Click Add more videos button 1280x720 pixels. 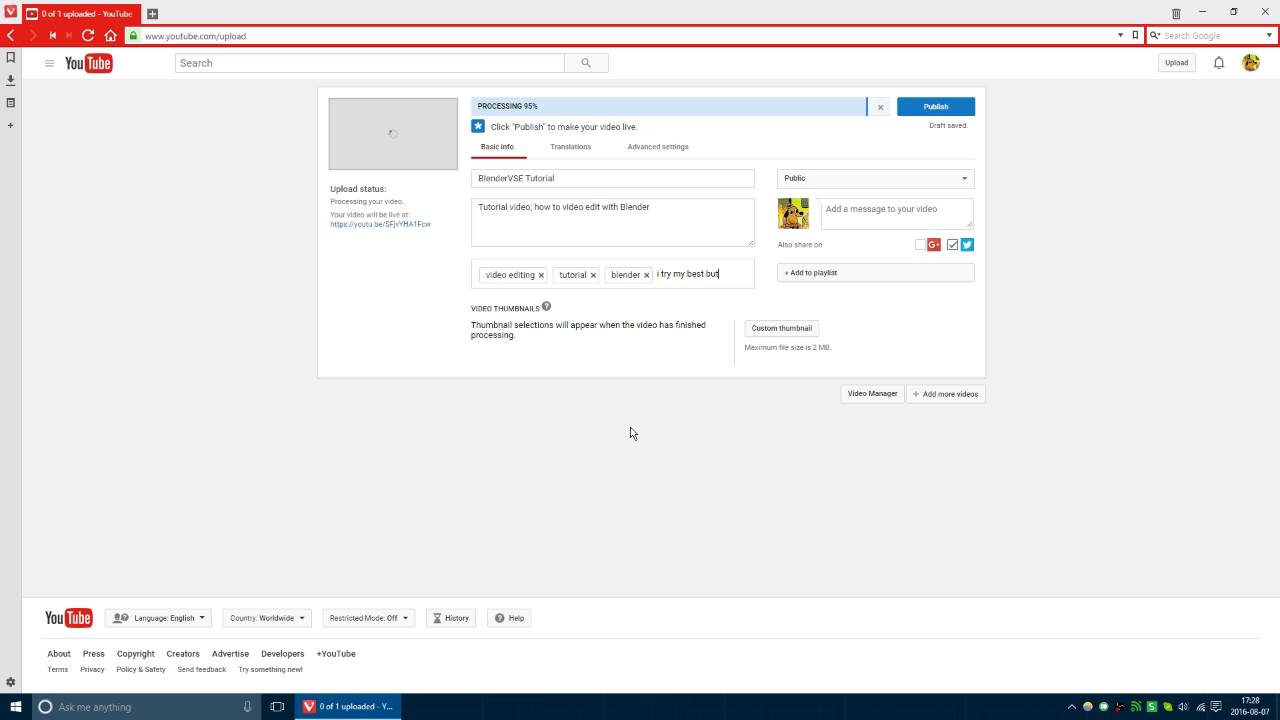click(x=946, y=394)
